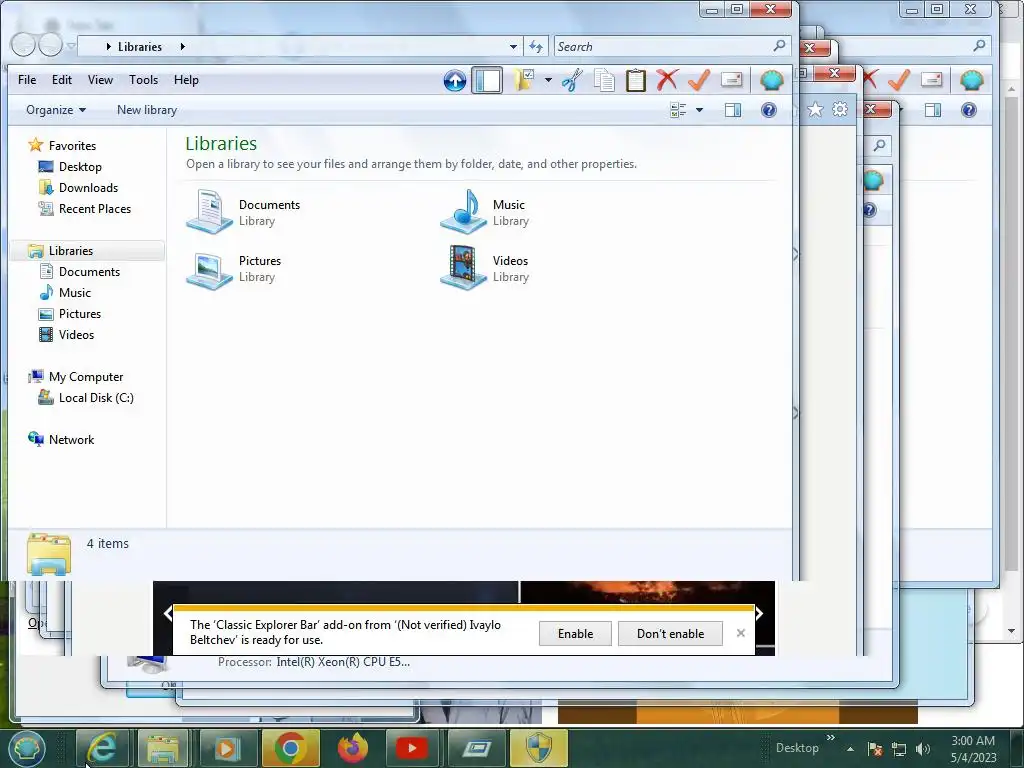Click the volume speaker tray icon
Image resolution: width=1024 pixels, height=768 pixels.
point(922,749)
